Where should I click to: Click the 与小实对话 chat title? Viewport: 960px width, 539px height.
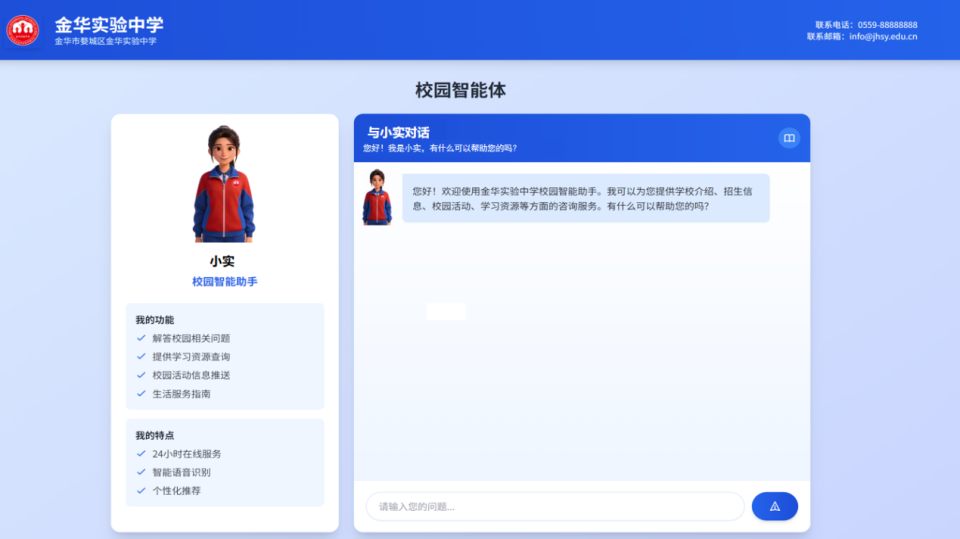(398, 132)
